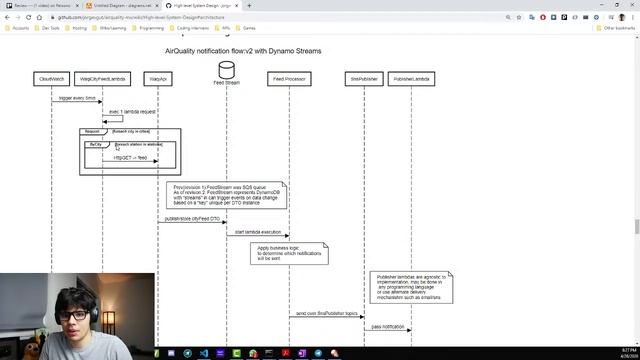Open the Hosting bookmark folder
640x360 pixels.
[x=76, y=28]
